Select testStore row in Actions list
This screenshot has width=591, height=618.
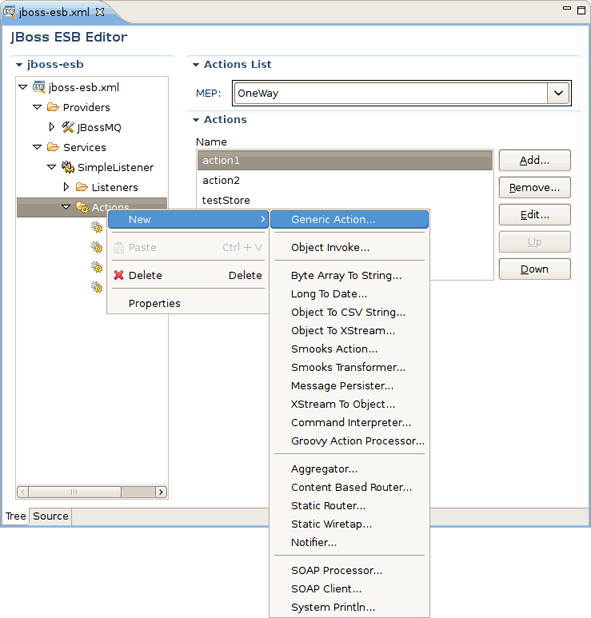coord(345,200)
